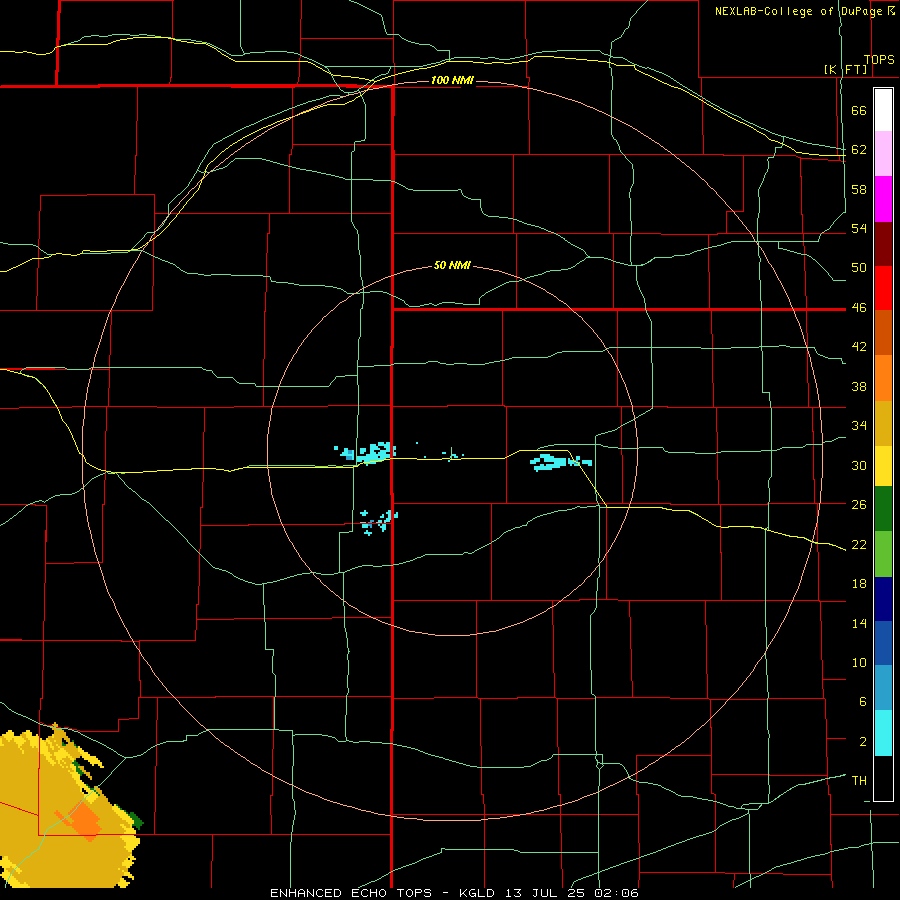The image size is (900, 900).
Task: Click the "100 NMI" range ring label
Action: (x=452, y=80)
